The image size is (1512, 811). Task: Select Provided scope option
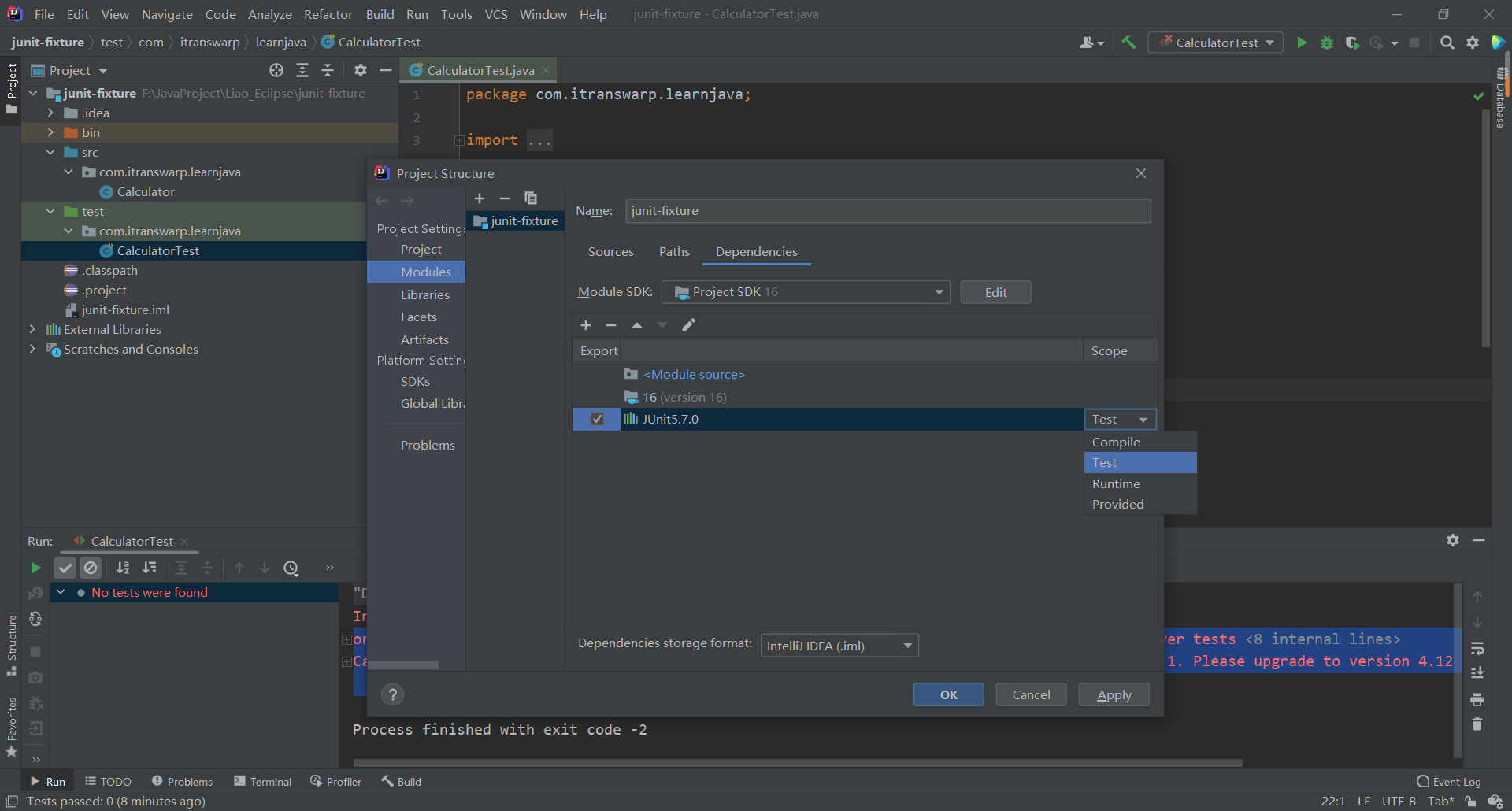[x=1140, y=504]
